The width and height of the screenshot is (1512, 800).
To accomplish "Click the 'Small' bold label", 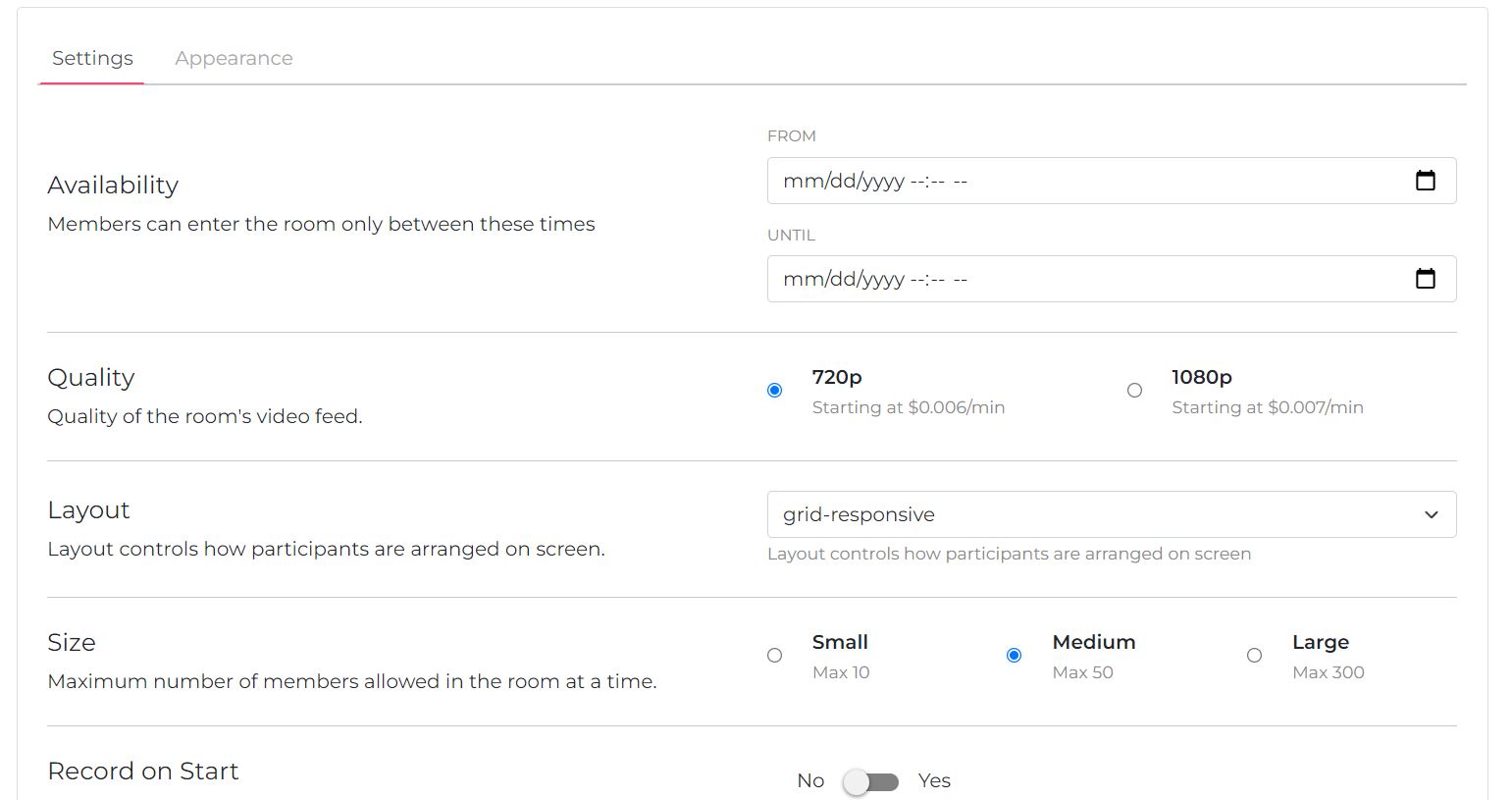I will [840, 642].
